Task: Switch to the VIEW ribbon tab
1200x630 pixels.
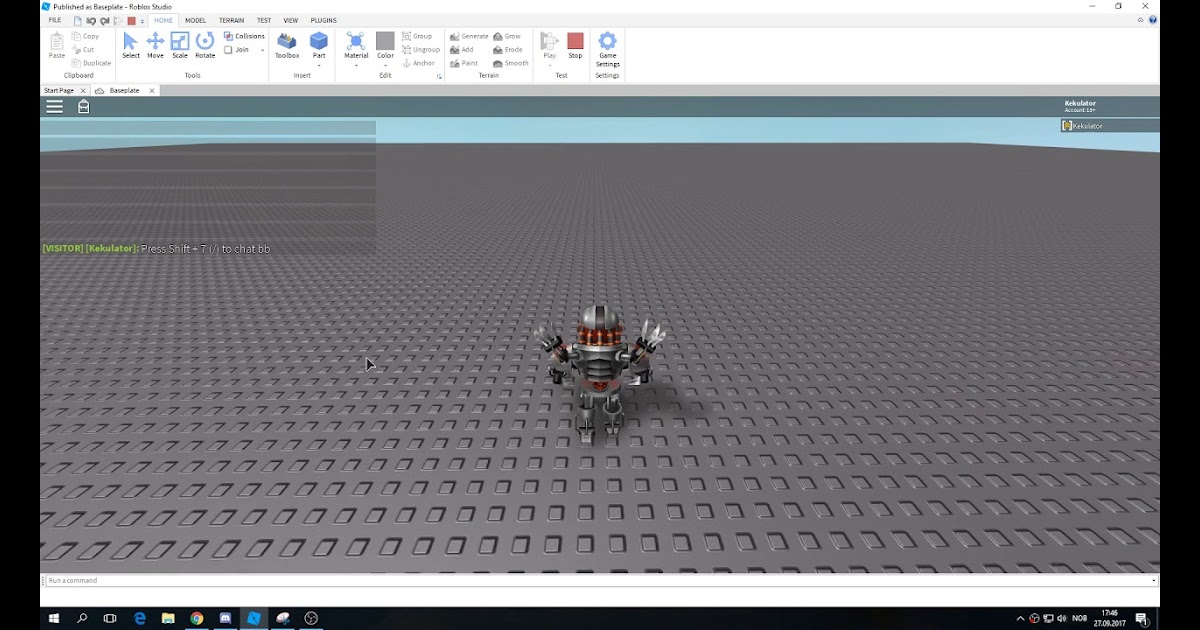Action: tap(291, 20)
